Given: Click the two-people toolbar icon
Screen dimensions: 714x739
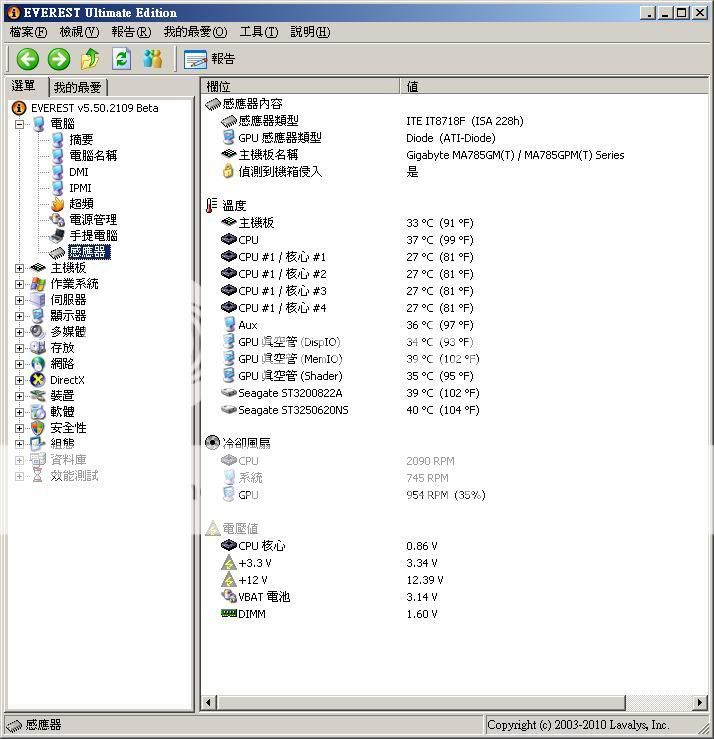Looking at the screenshot, I should coord(152,59).
